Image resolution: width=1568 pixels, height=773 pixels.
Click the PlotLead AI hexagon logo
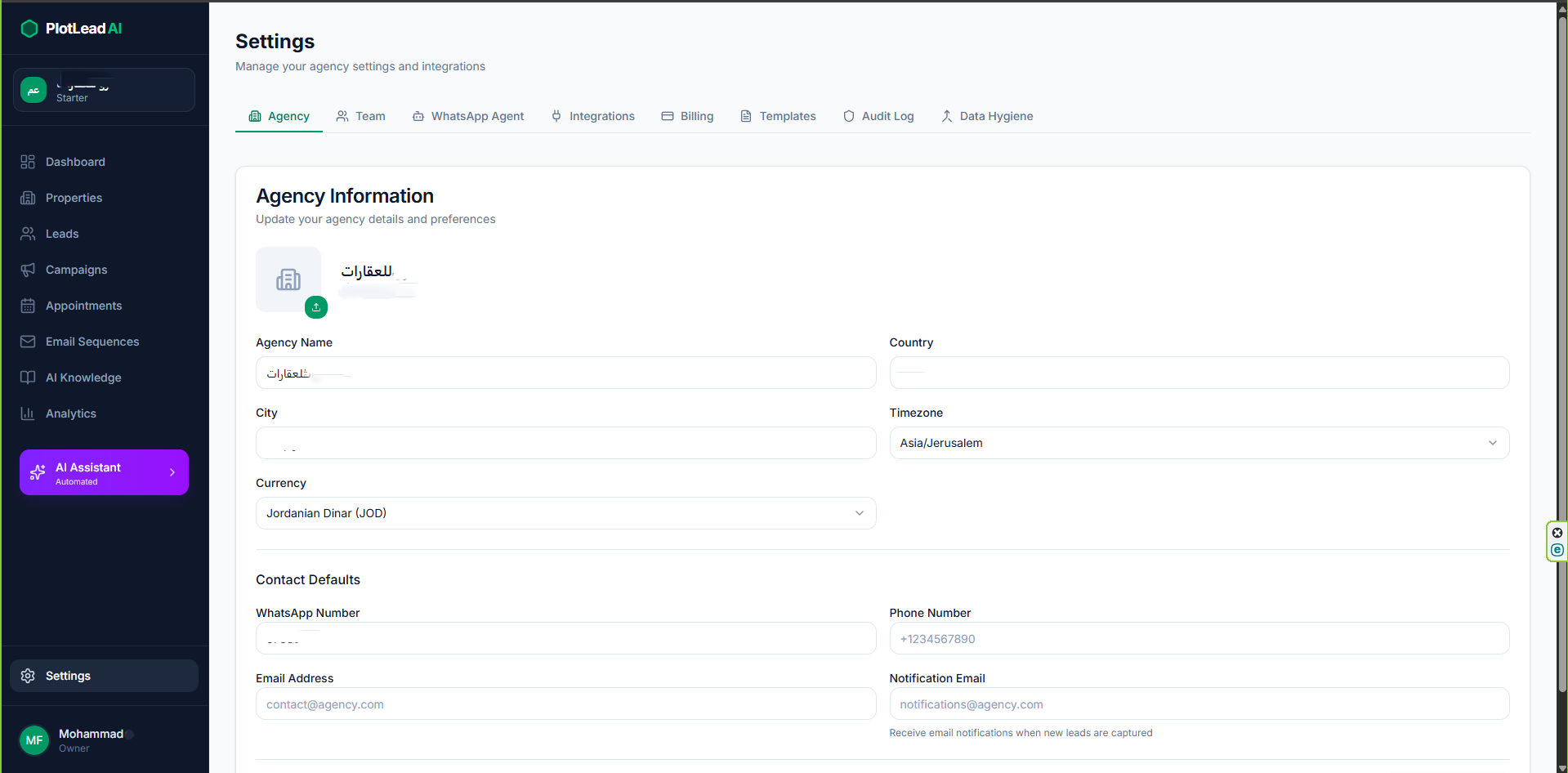pos(29,29)
